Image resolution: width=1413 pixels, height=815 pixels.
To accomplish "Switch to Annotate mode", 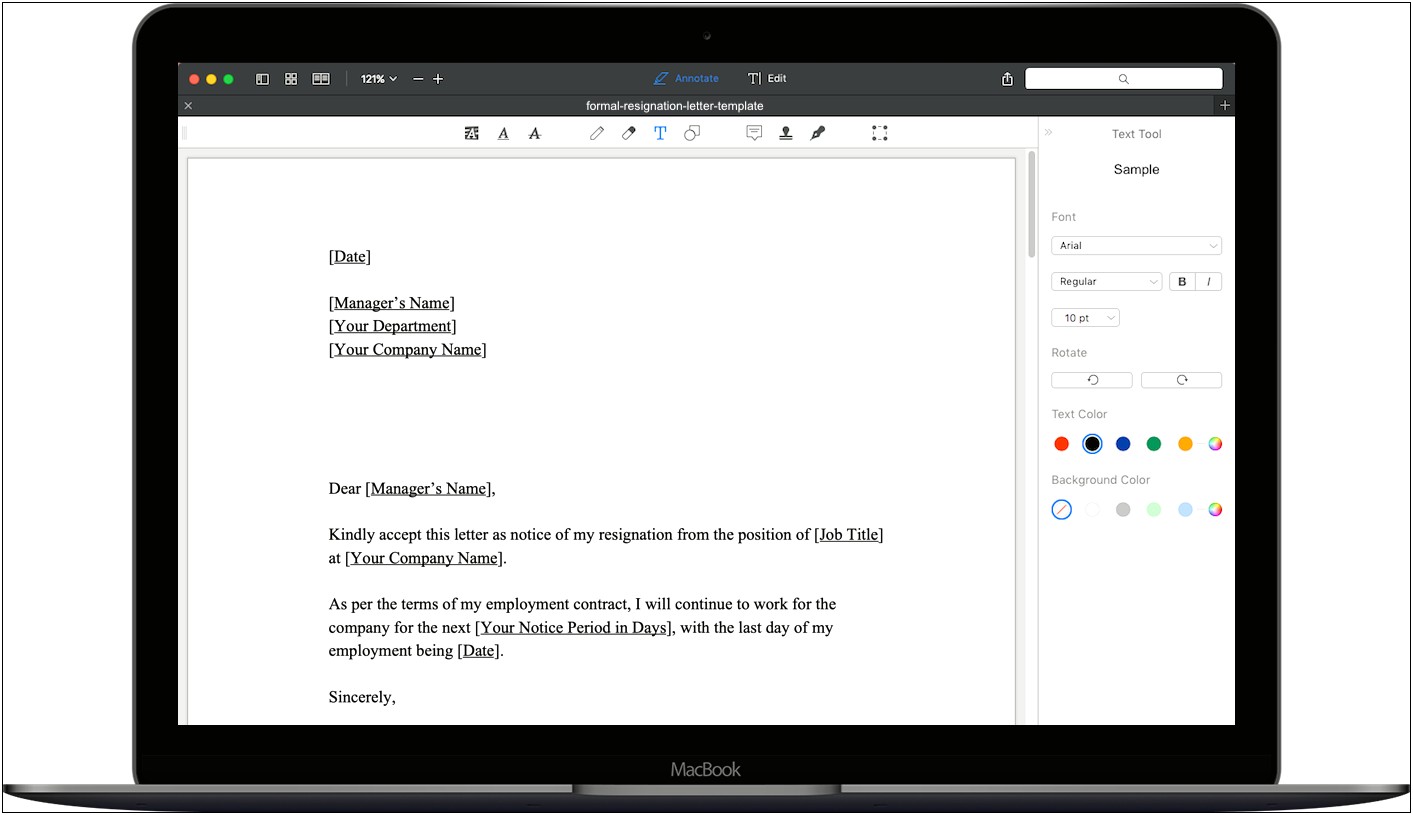I will click(x=686, y=78).
